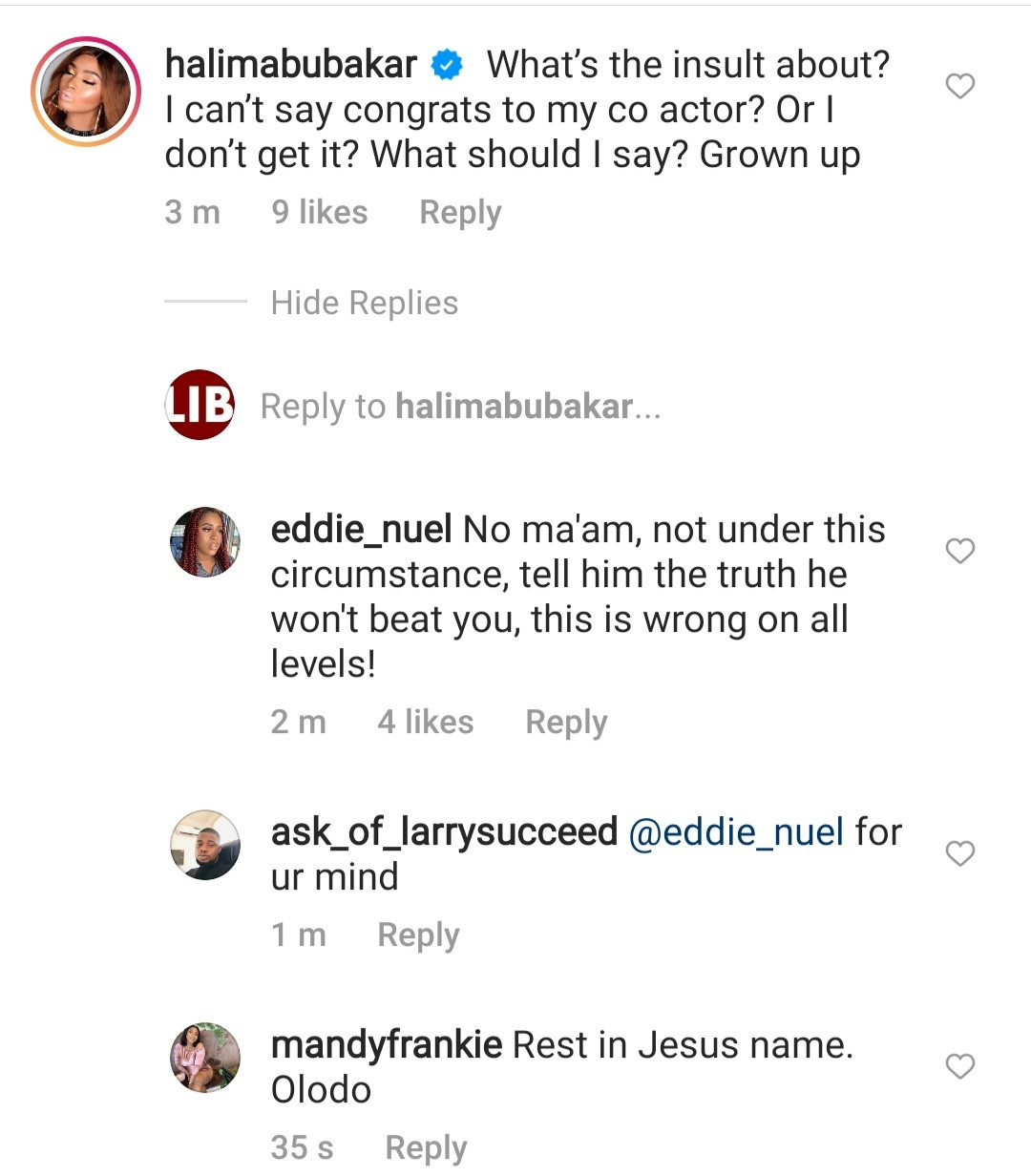The width and height of the screenshot is (1031, 1176).
Task: Reply to halimabubakar's comment
Action: [460, 212]
